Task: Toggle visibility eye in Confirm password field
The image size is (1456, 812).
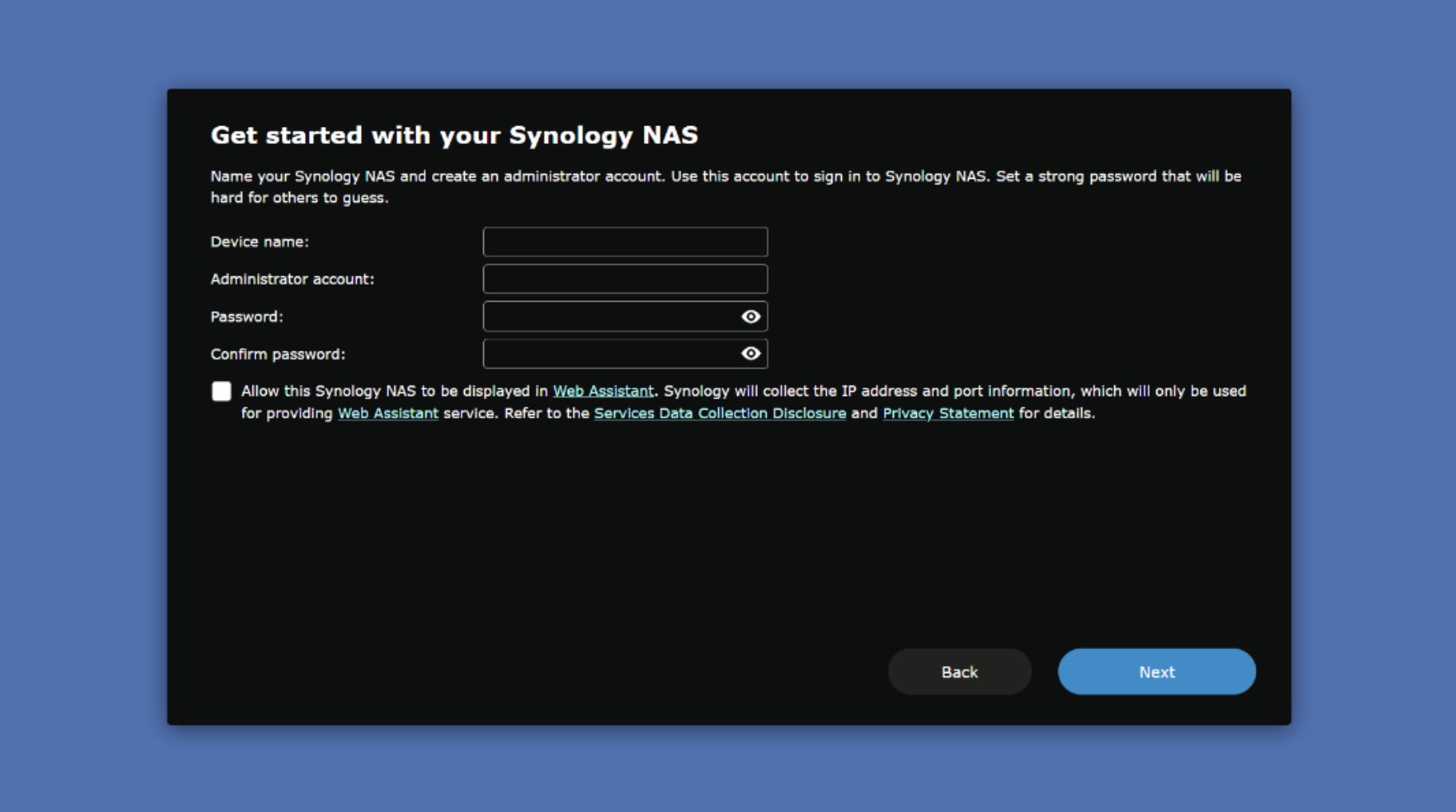Action: [x=750, y=354]
